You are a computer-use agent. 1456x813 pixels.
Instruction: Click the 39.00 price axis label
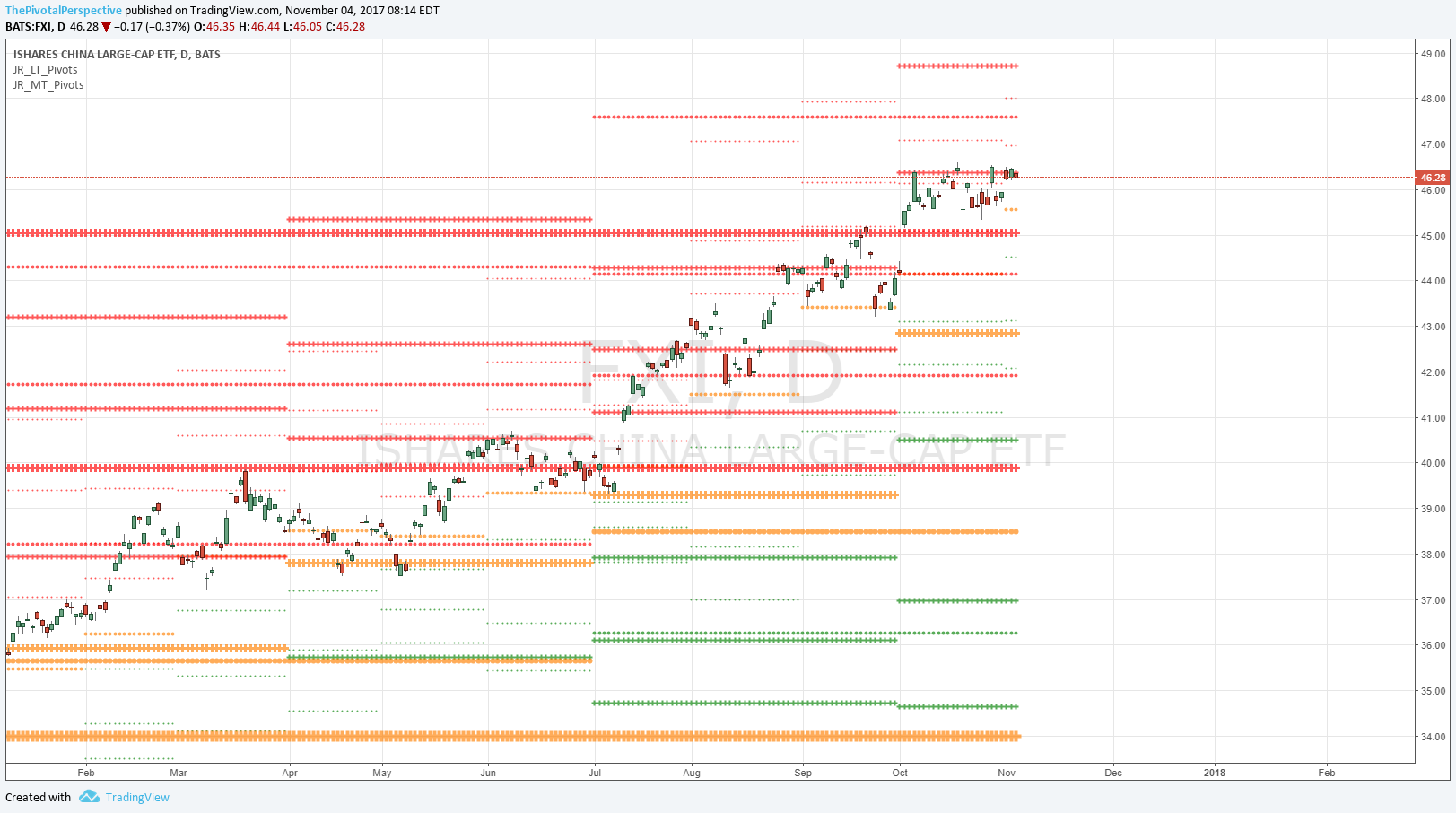(x=1433, y=509)
